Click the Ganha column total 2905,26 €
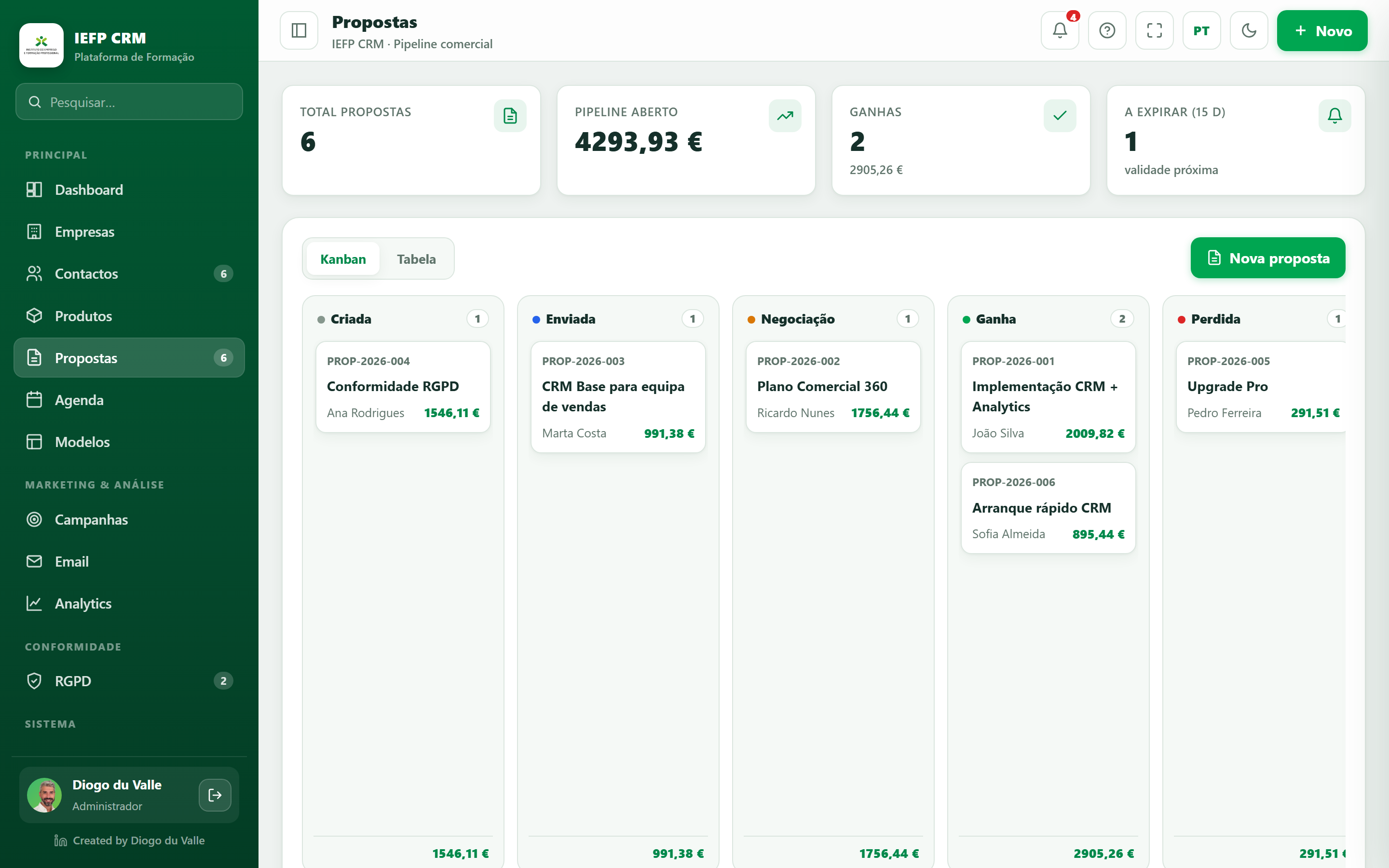This screenshot has width=1389, height=868. tap(1104, 854)
